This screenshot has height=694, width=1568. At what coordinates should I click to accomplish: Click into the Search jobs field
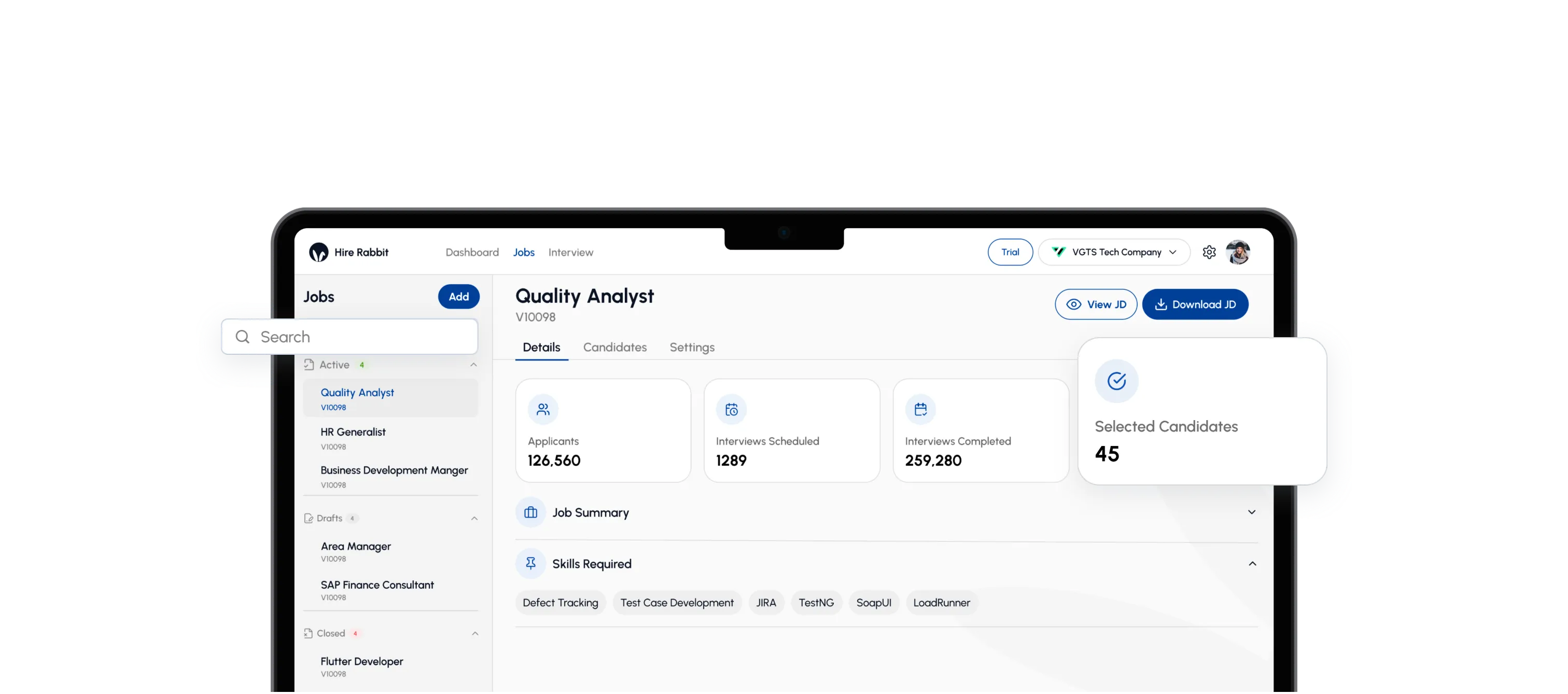click(359, 337)
